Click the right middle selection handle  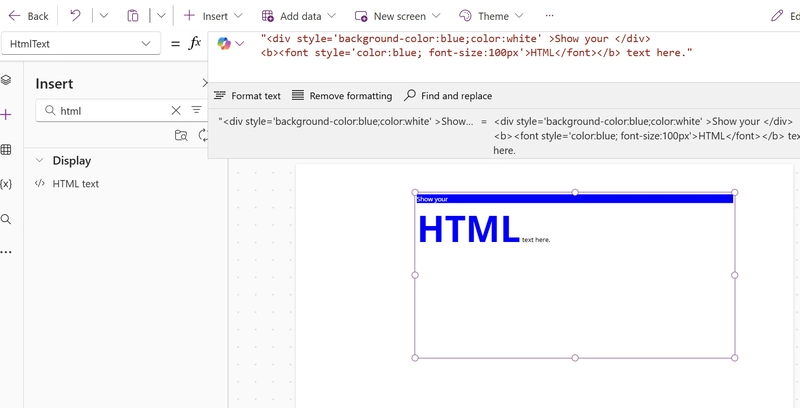point(735,275)
